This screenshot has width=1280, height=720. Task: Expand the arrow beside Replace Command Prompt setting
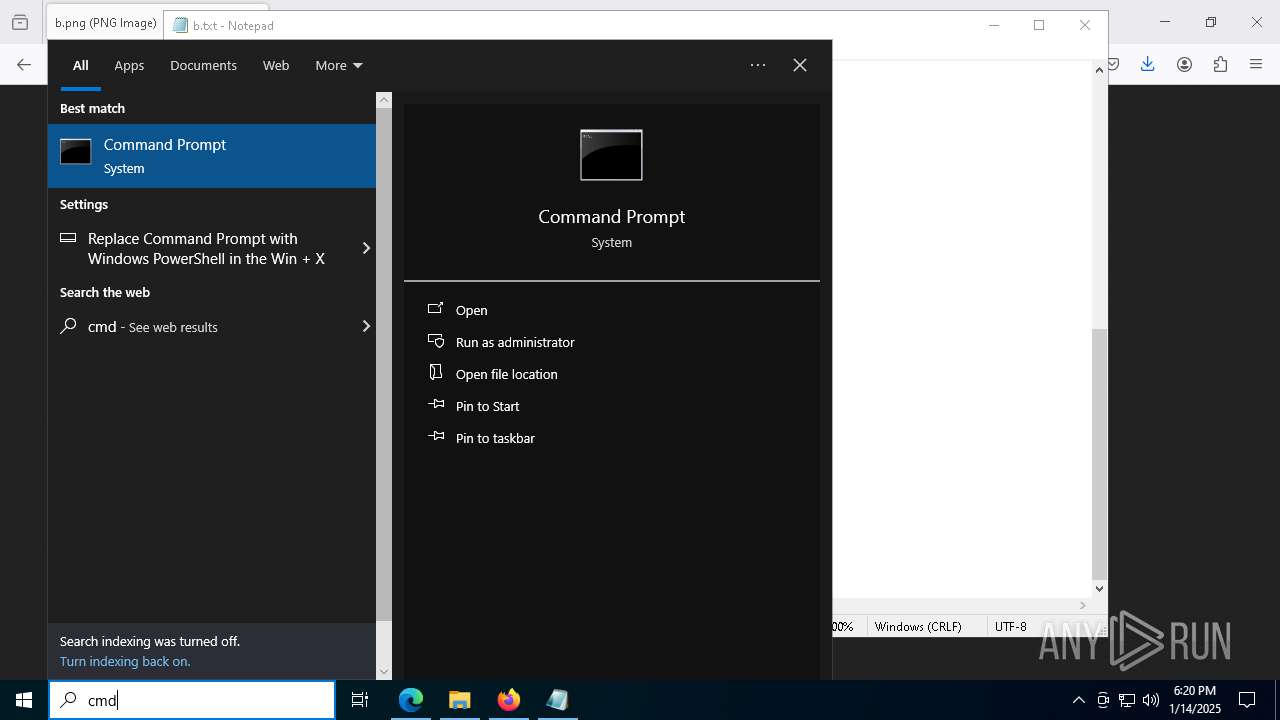[365, 248]
